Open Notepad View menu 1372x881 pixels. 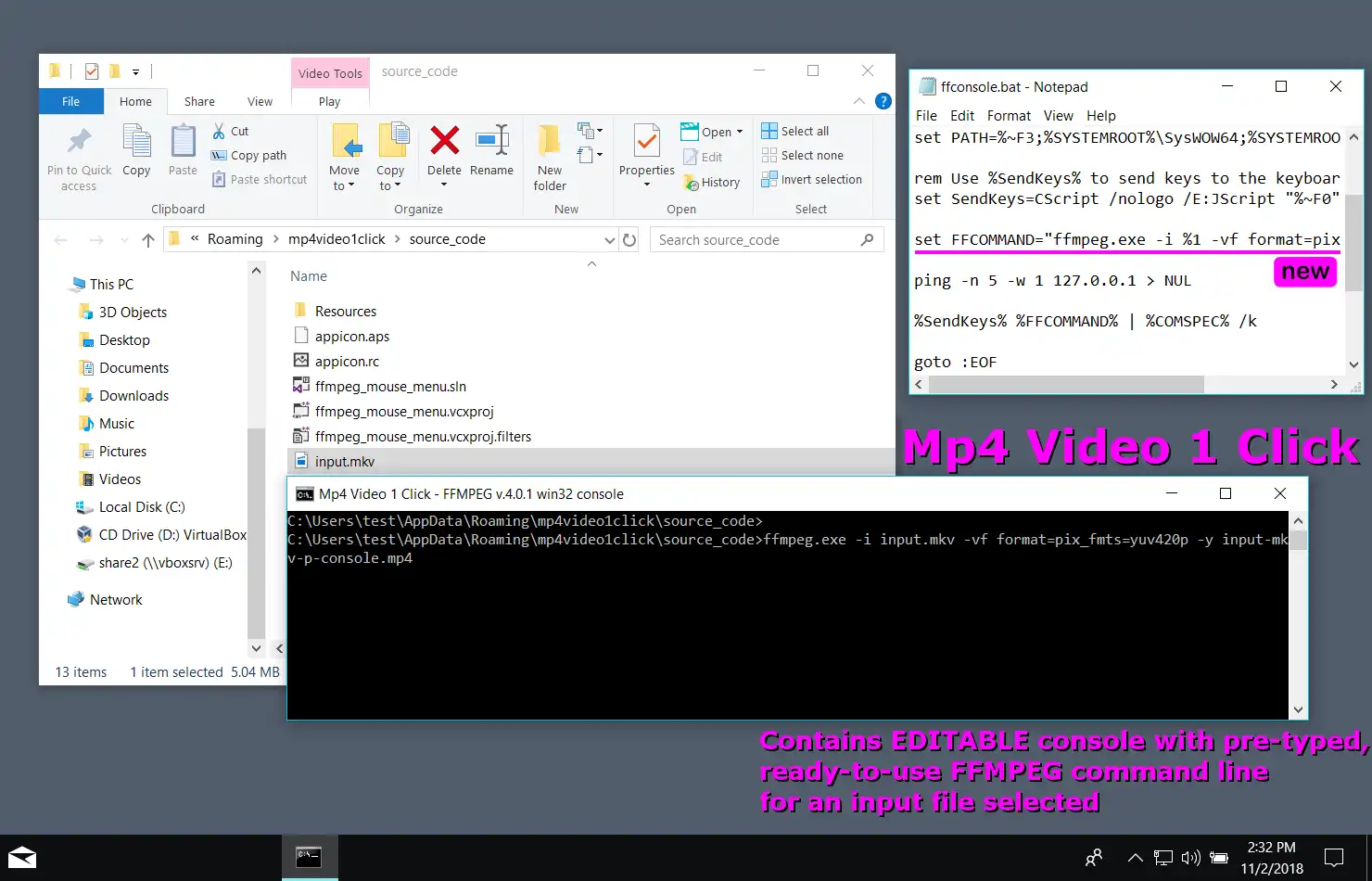pyautogui.click(x=1058, y=116)
